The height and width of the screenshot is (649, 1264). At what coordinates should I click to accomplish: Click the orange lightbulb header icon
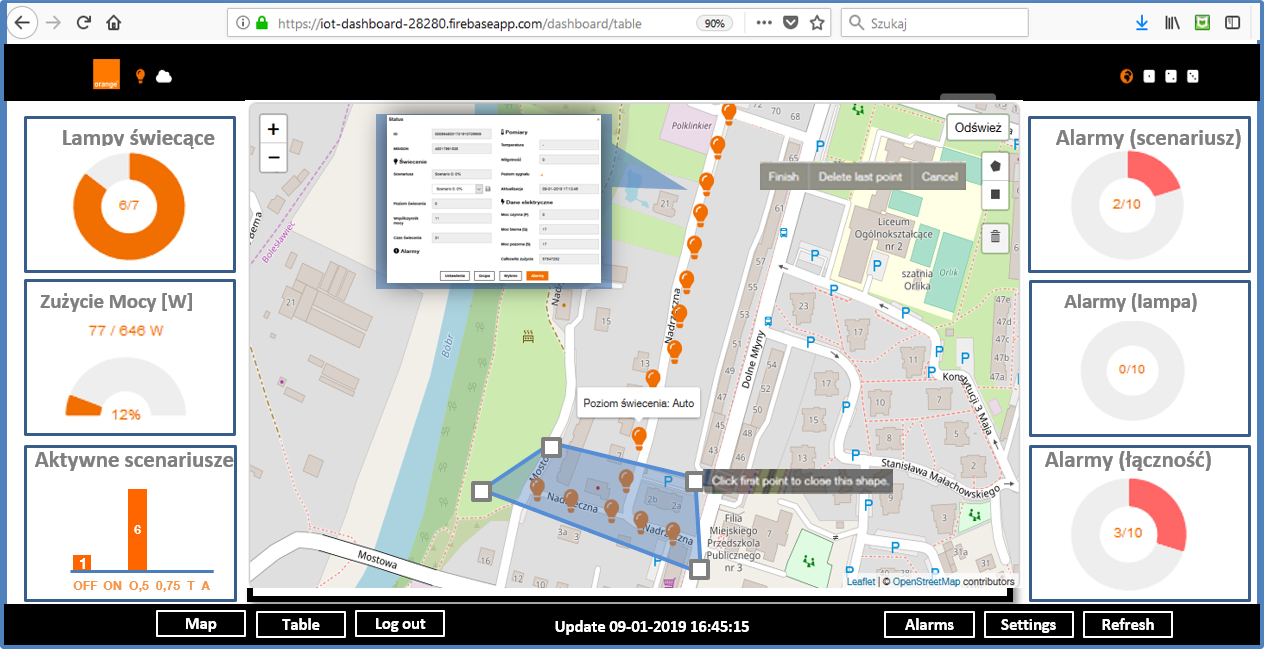(x=140, y=76)
